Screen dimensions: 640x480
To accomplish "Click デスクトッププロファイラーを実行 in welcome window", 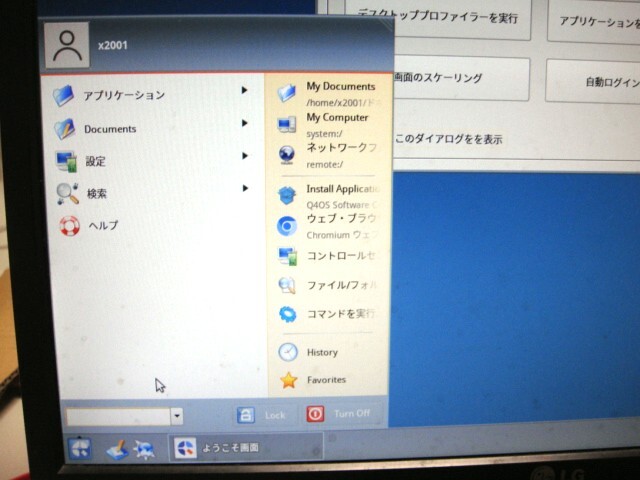I will [x=438, y=16].
